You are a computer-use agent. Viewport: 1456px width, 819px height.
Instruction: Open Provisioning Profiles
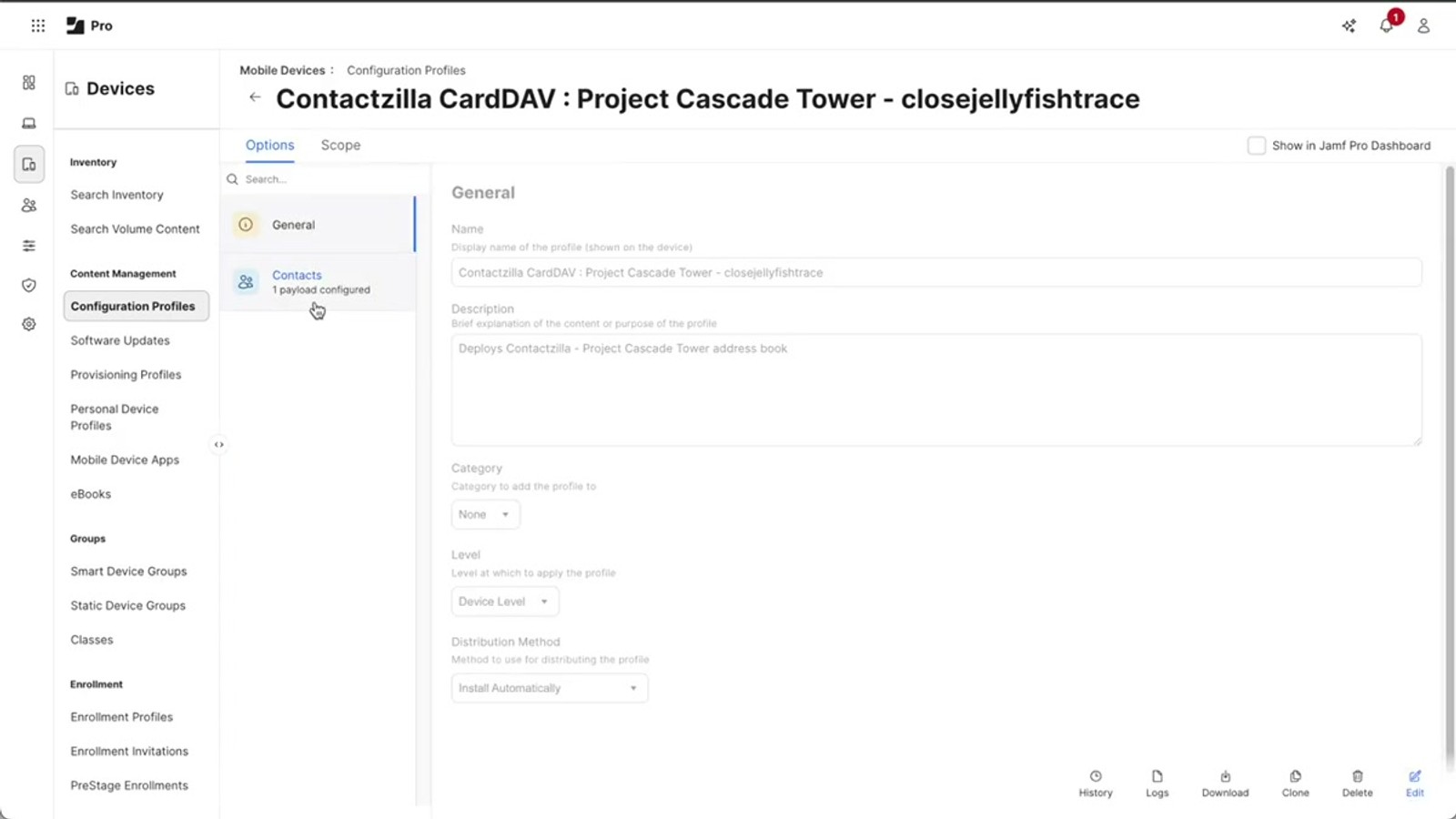pyautogui.click(x=126, y=375)
